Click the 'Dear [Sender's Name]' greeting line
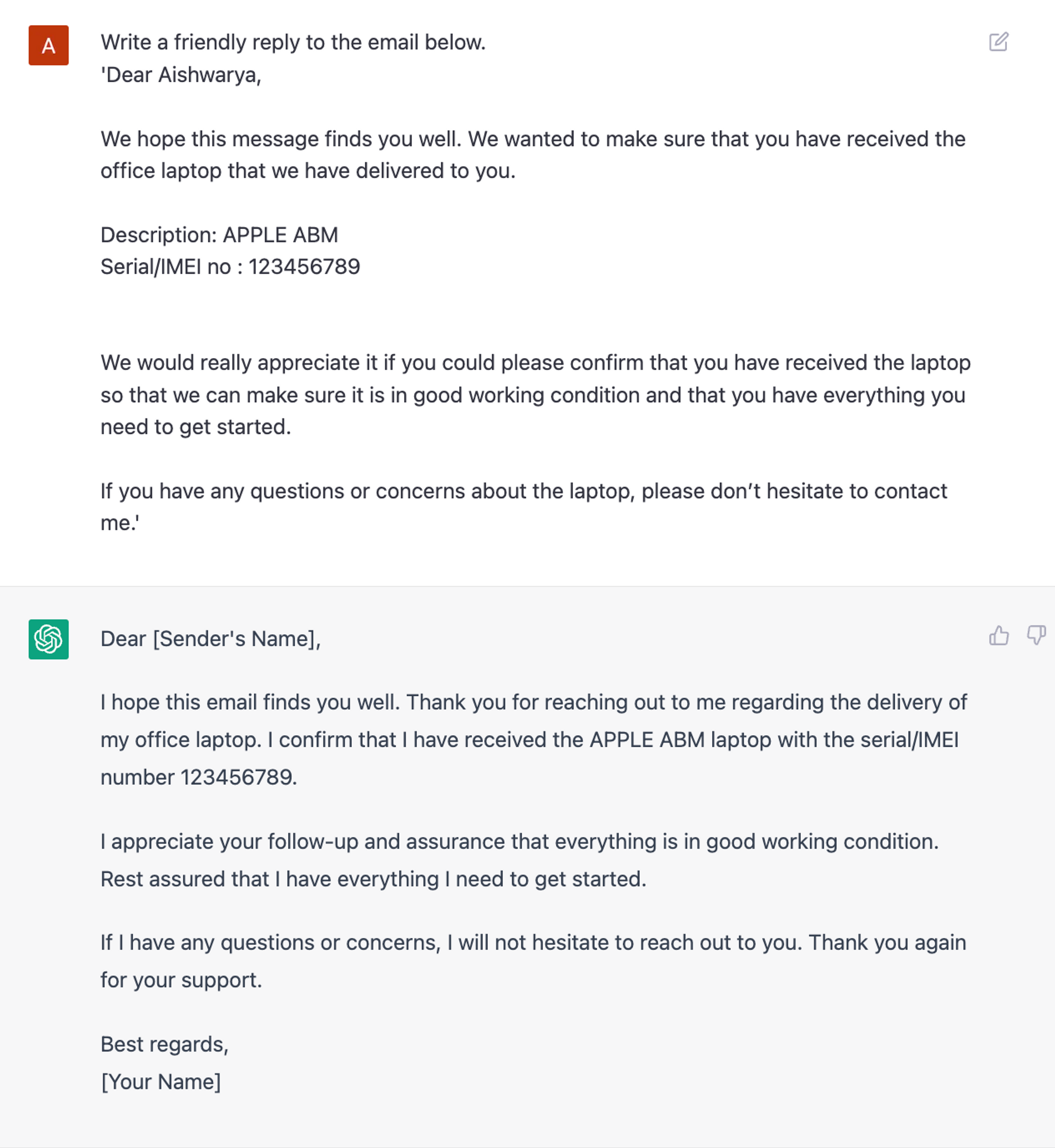 click(211, 640)
